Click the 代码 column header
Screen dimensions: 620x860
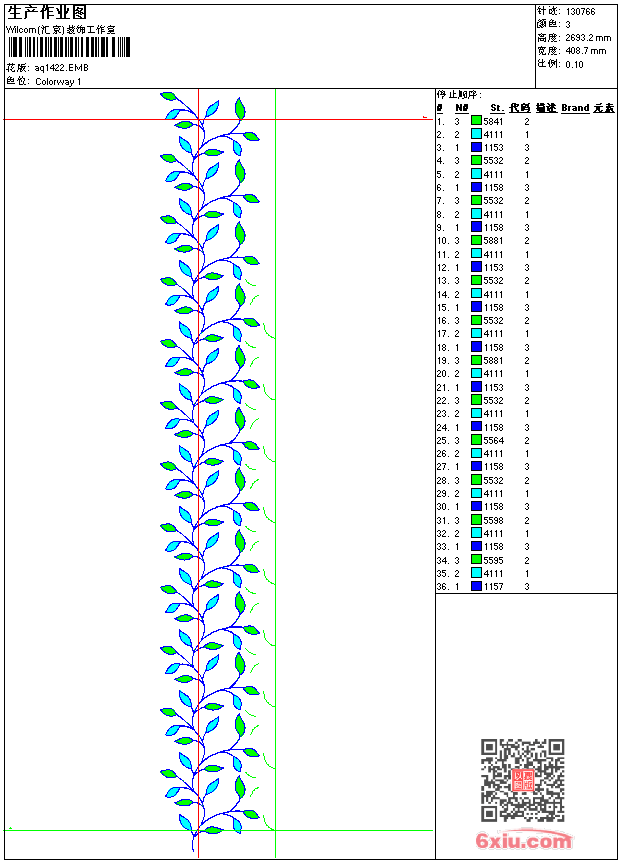[519, 108]
